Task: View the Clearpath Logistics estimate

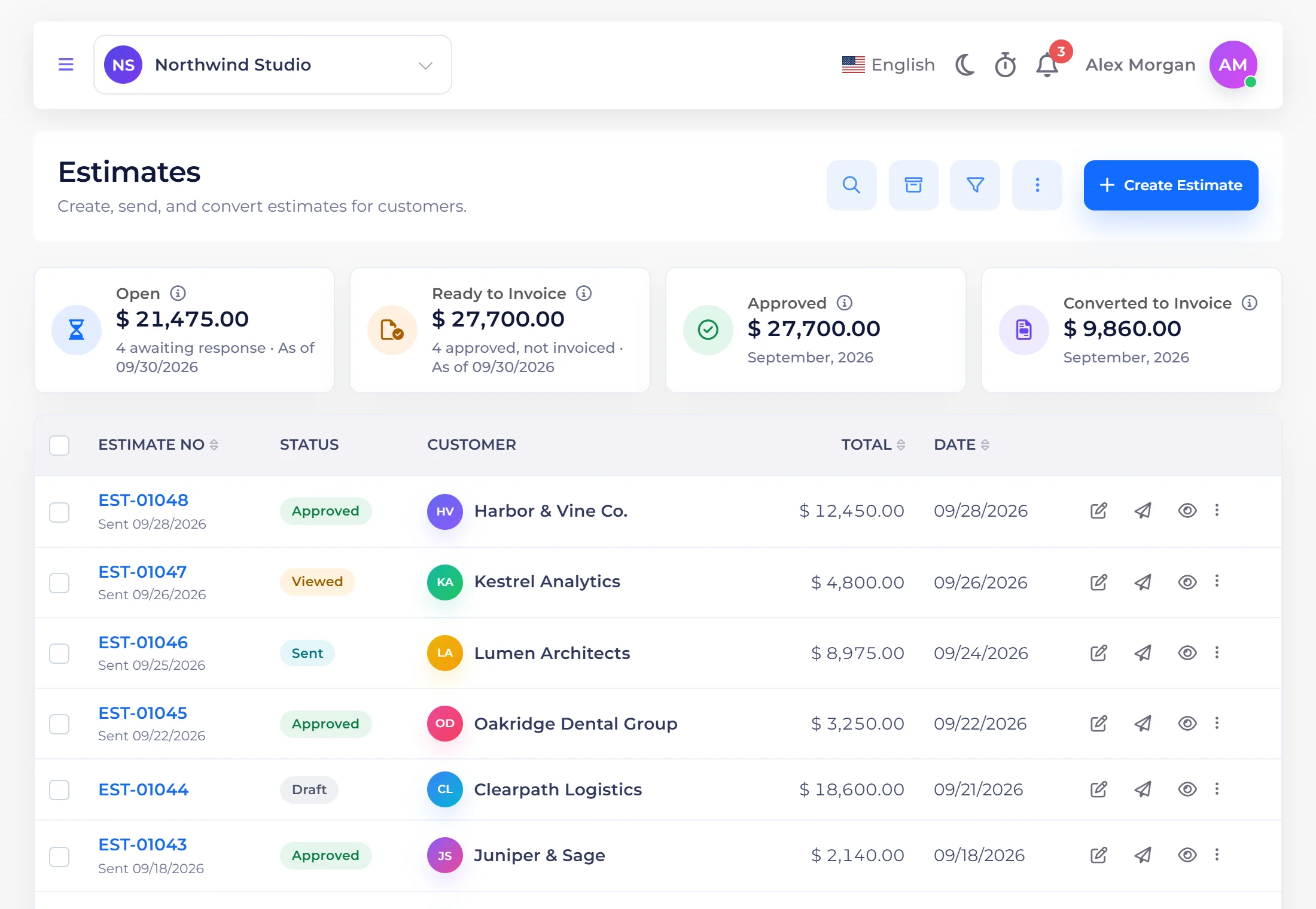Action: pyautogui.click(x=1187, y=789)
